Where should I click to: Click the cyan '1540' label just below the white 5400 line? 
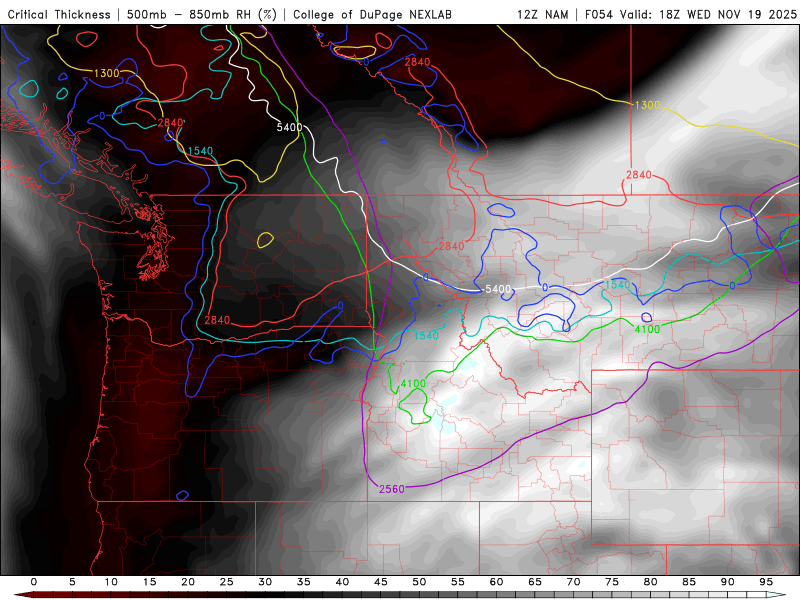point(426,335)
